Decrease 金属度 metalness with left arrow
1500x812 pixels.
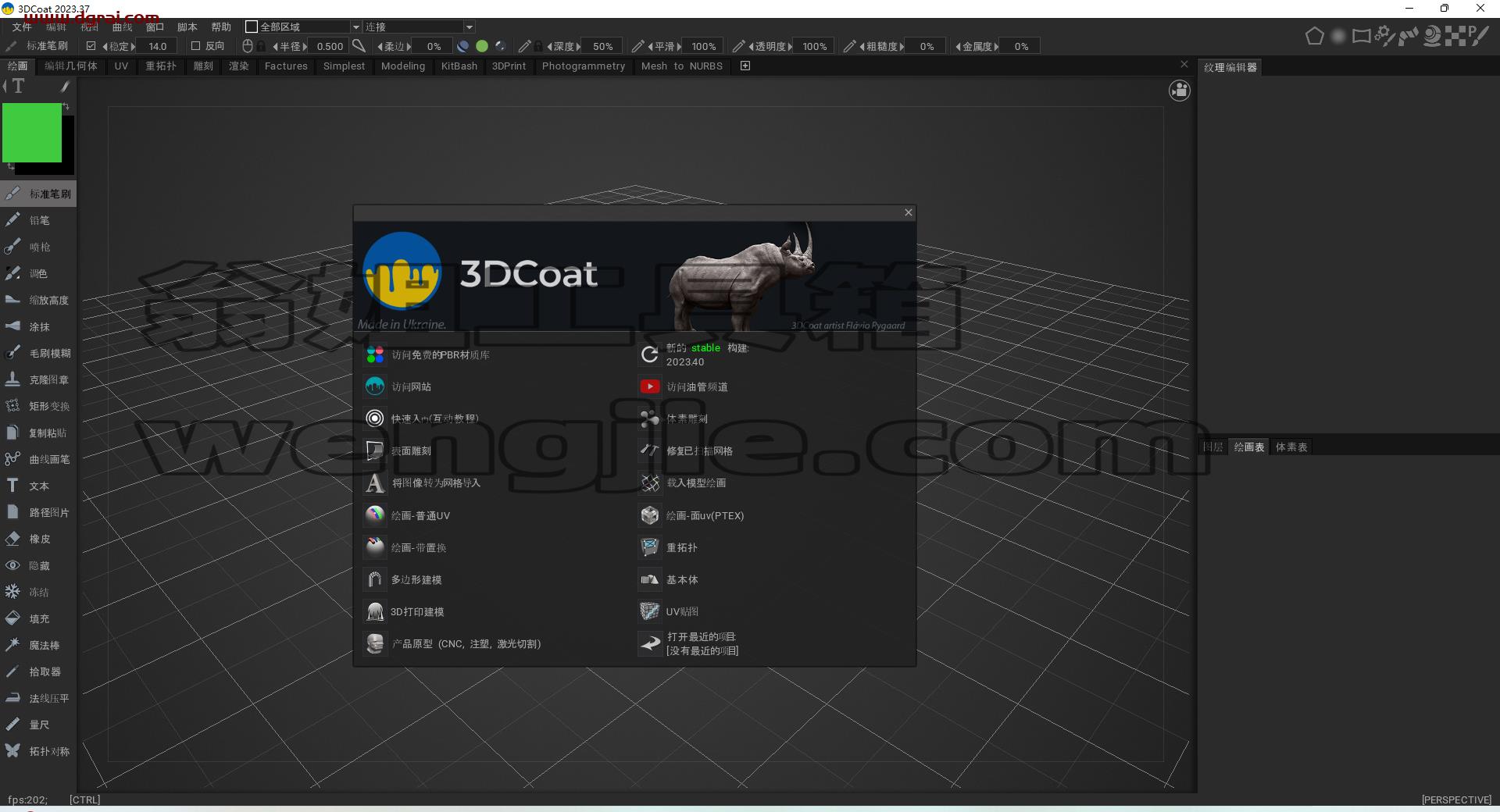pos(959,46)
